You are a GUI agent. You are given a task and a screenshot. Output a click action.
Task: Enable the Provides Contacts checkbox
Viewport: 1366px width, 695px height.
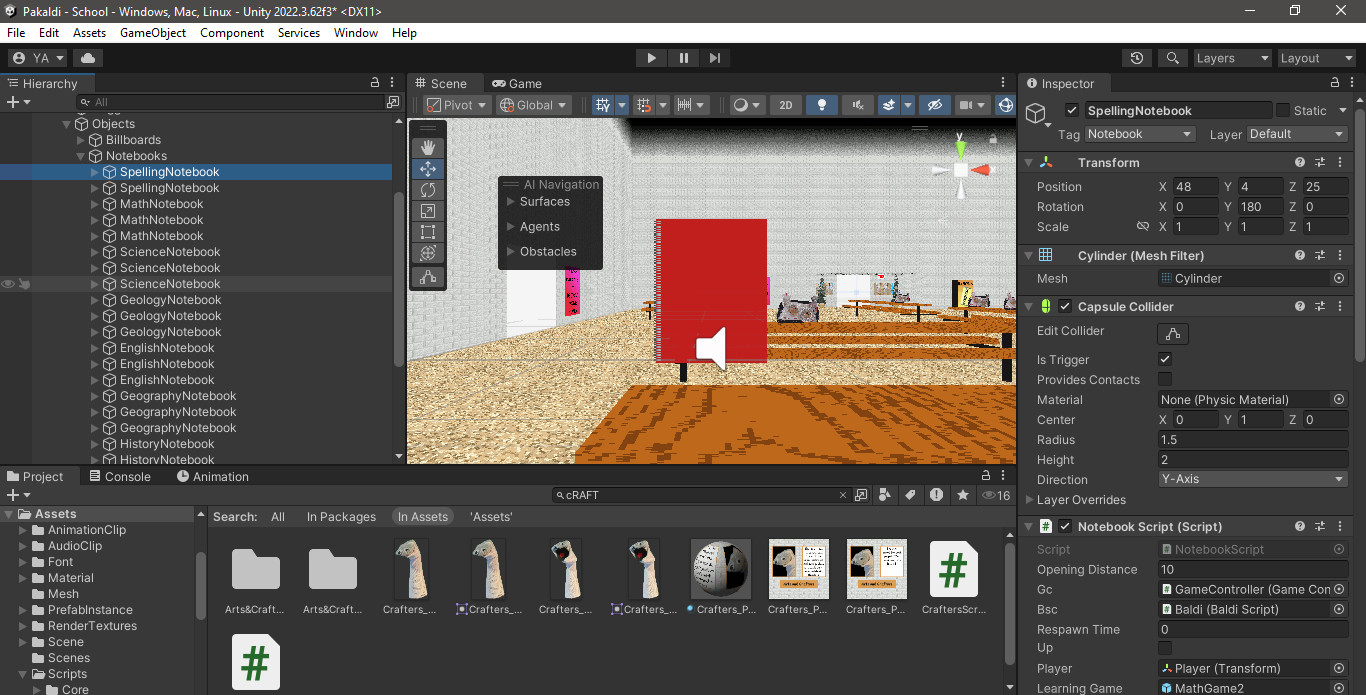[x=1165, y=379]
